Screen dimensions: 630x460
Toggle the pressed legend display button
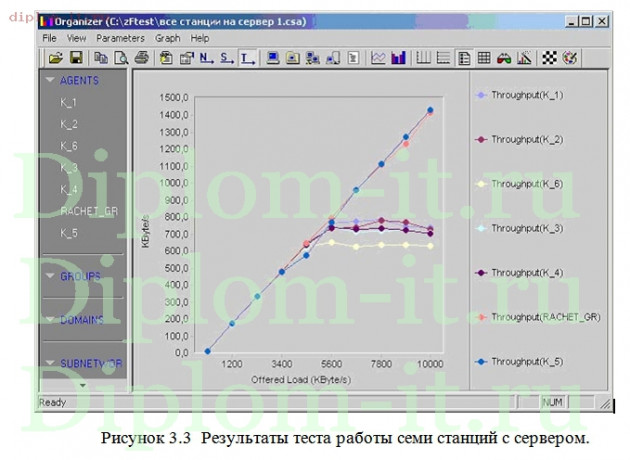(x=464, y=58)
